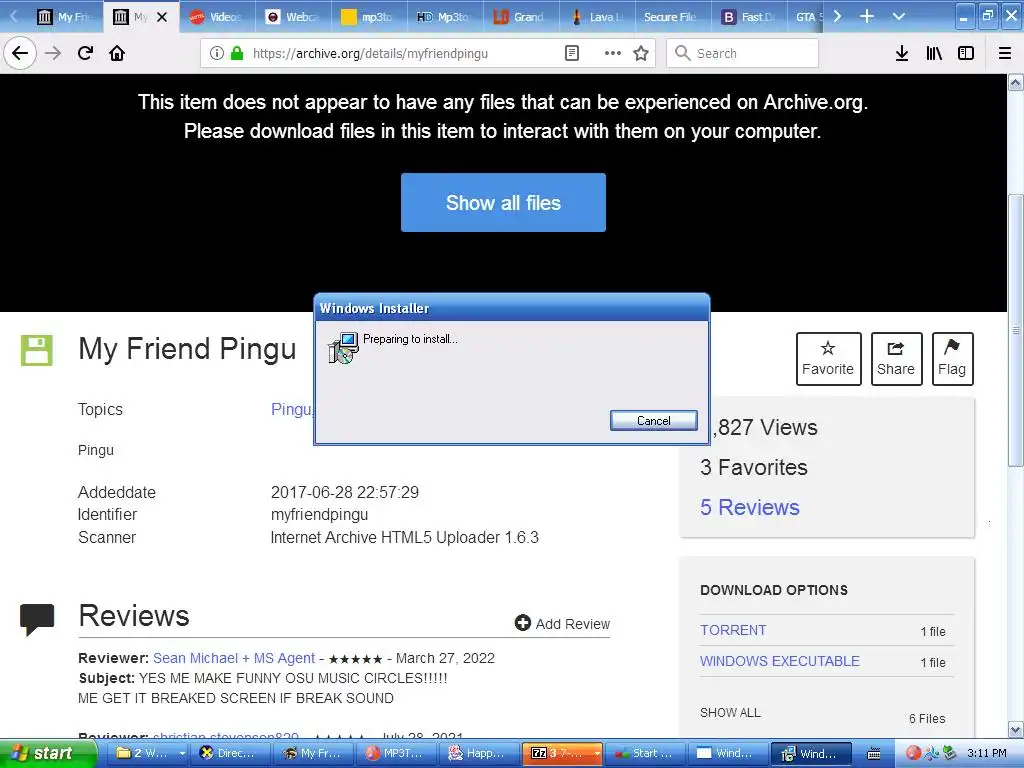Viewport: 1024px width, 768px height.
Task: Toggle reader view in address bar
Action: pos(571,53)
